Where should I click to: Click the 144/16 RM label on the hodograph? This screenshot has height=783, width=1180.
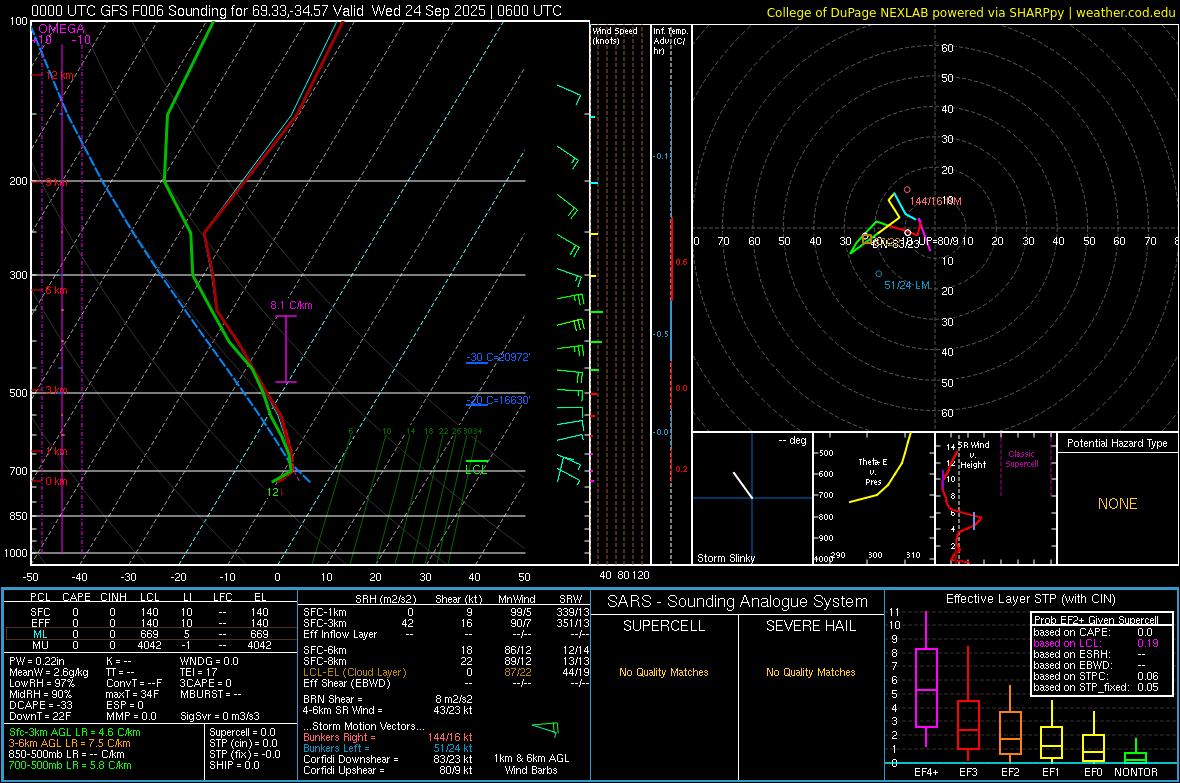coord(935,201)
